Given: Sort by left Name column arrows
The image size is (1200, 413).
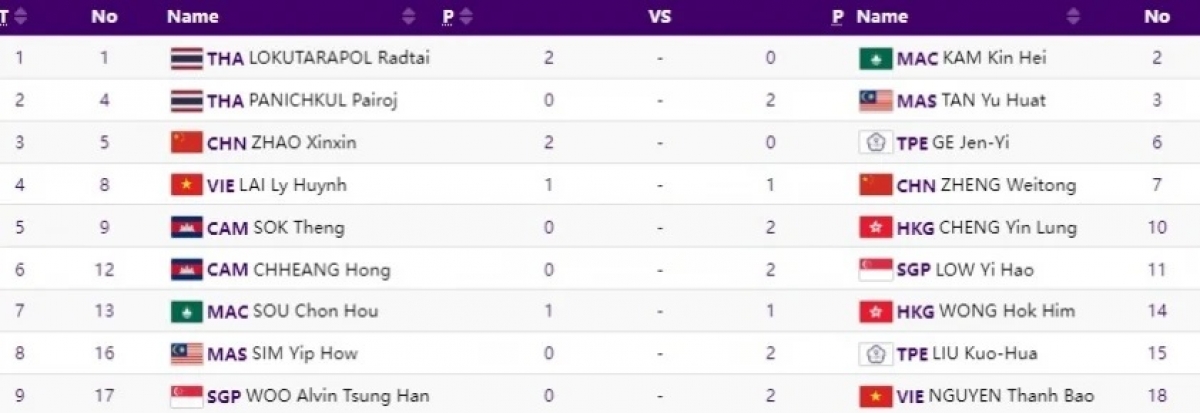Looking at the screenshot, I should click(x=408, y=17).
